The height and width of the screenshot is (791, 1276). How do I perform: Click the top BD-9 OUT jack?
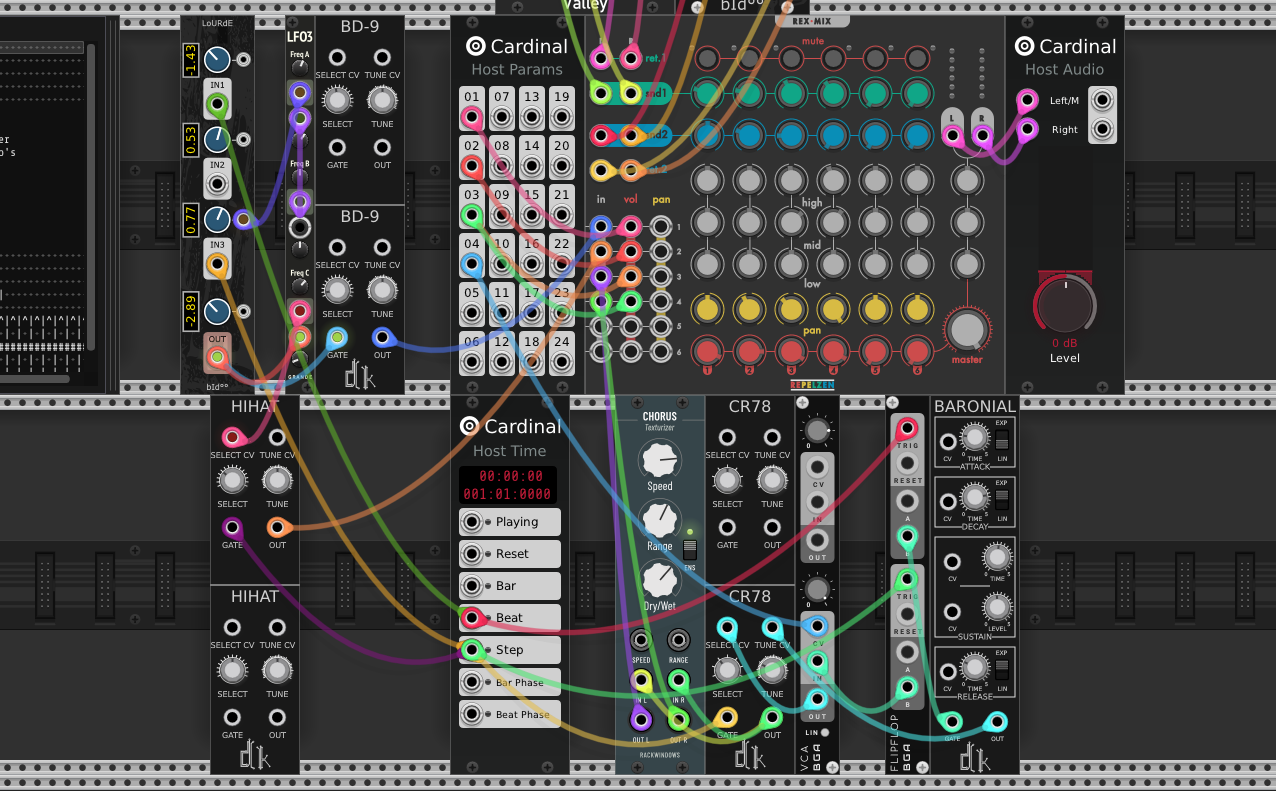382,147
